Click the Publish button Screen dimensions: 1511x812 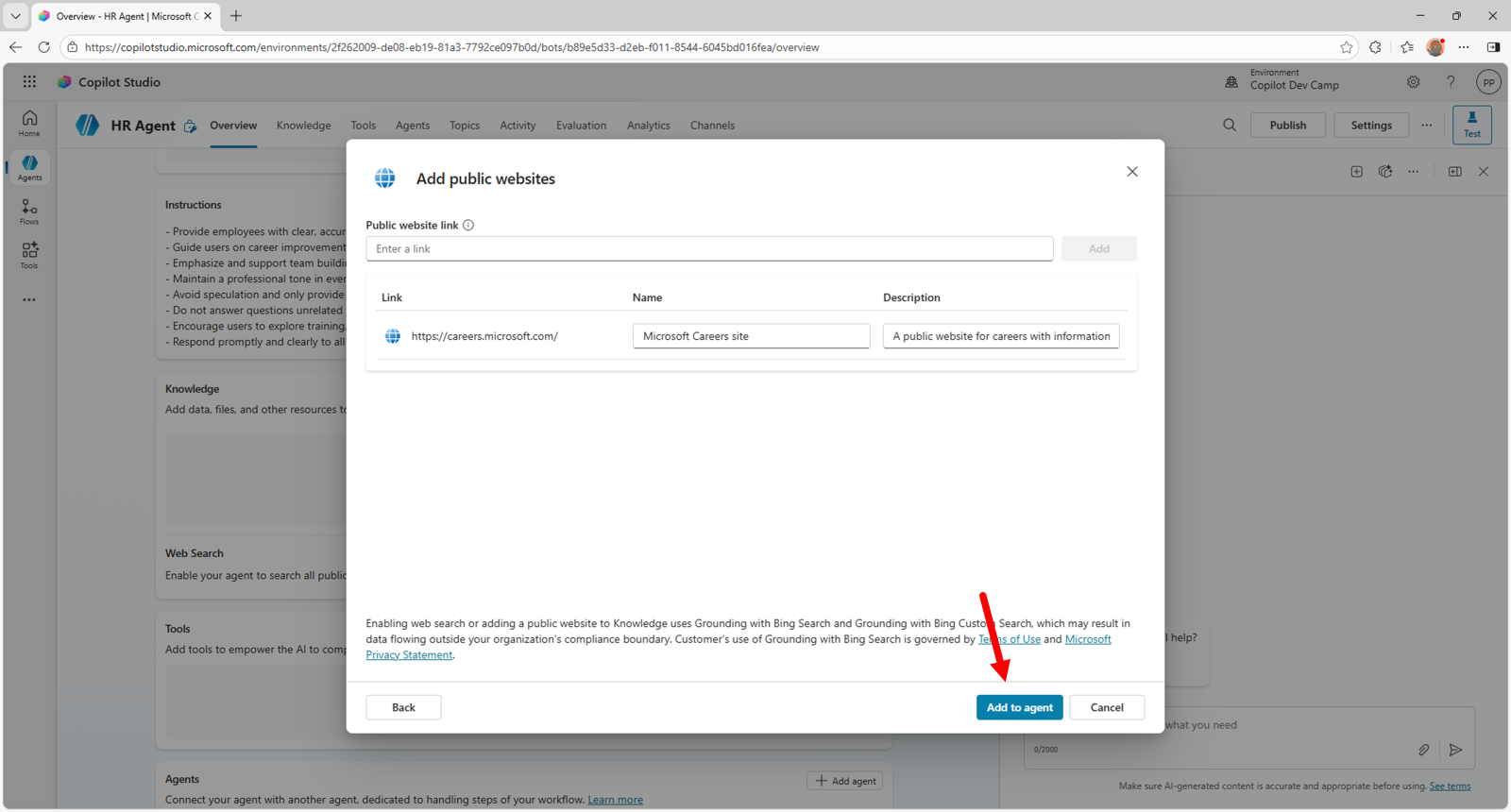pyautogui.click(x=1288, y=125)
